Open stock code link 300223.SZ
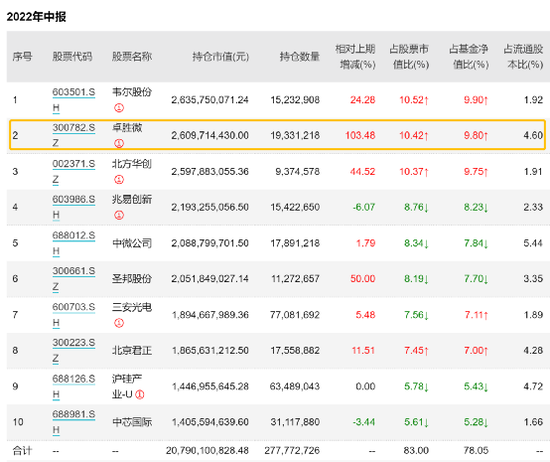This screenshot has height=462, width=550. click(74, 350)
